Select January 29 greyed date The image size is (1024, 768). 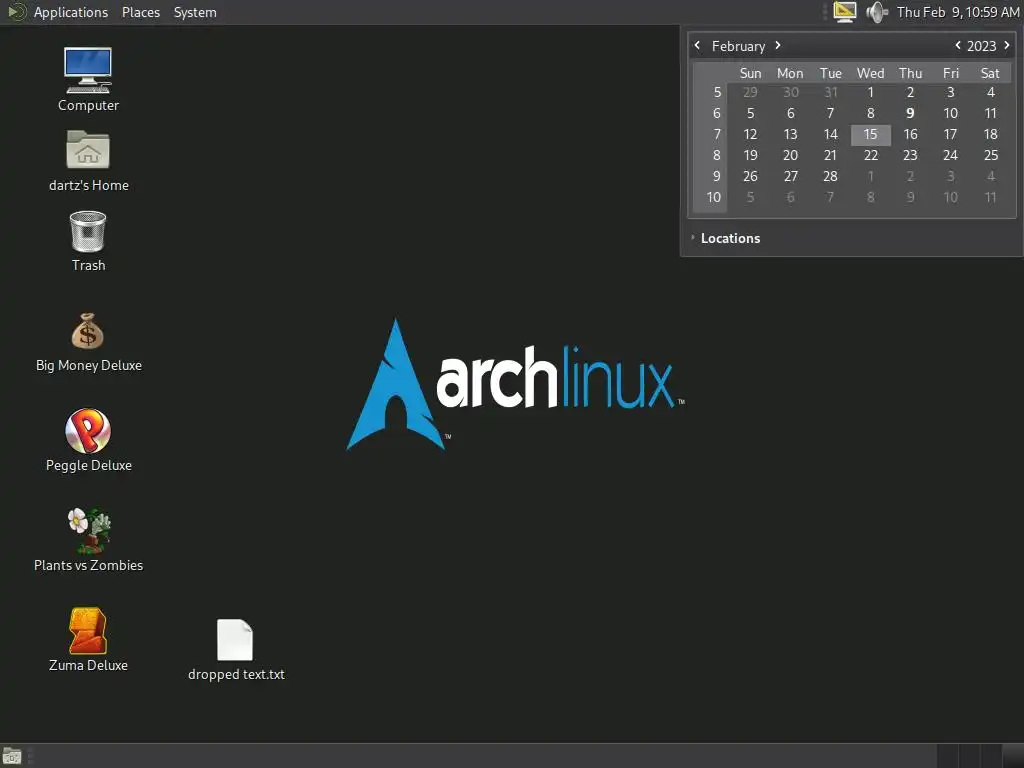coord(750,93)
